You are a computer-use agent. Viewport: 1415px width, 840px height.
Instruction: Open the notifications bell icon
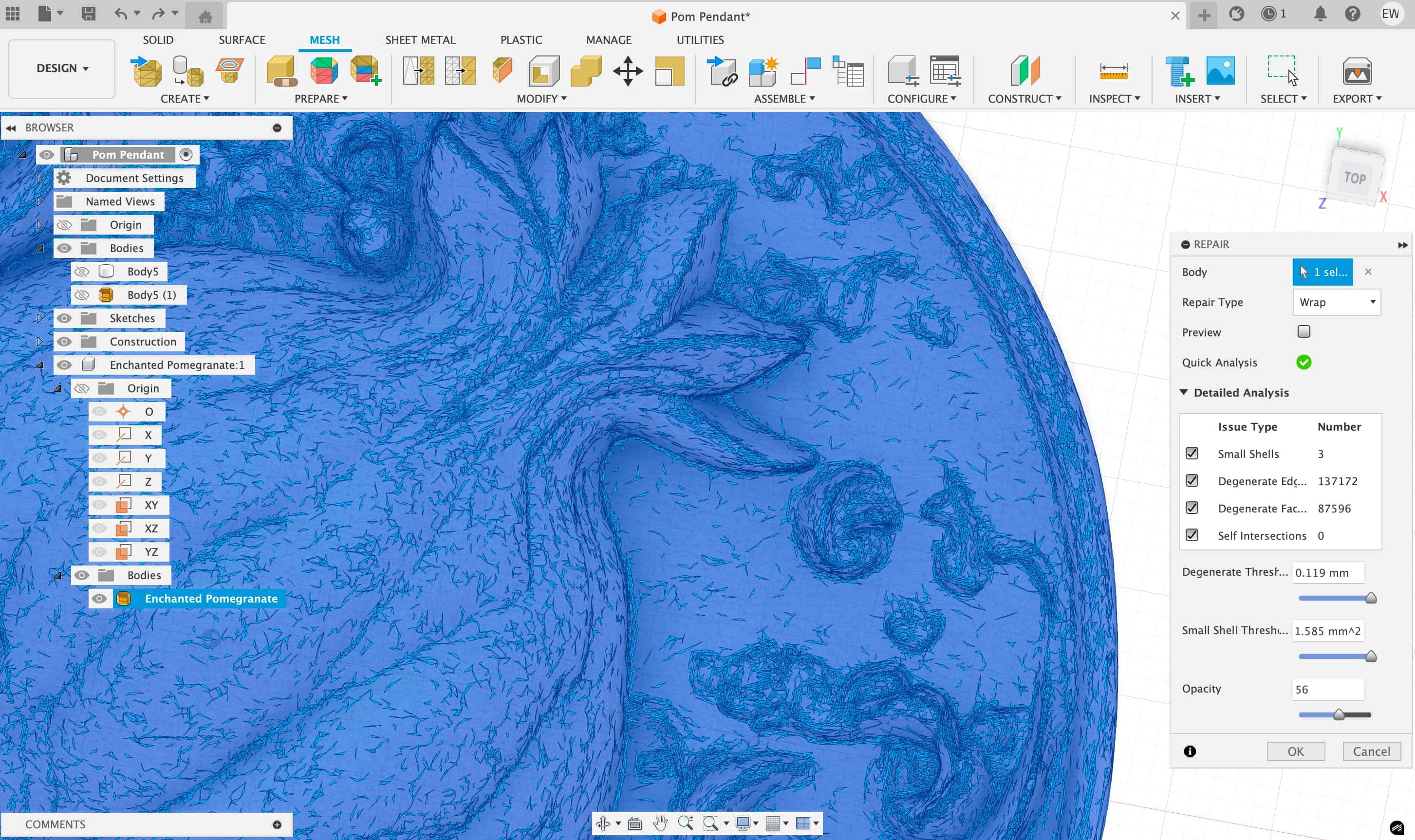1320,14
